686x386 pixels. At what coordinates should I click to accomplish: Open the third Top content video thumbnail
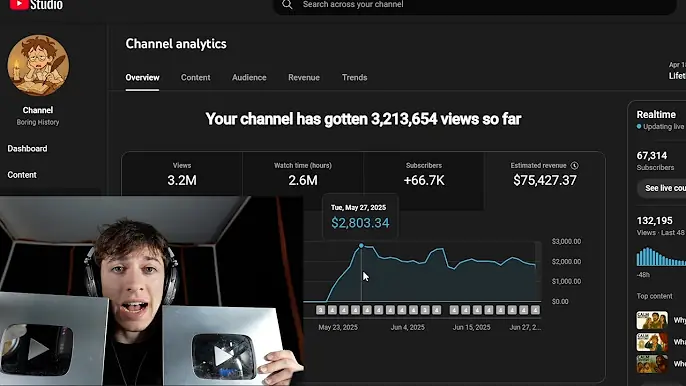(652, 364)
